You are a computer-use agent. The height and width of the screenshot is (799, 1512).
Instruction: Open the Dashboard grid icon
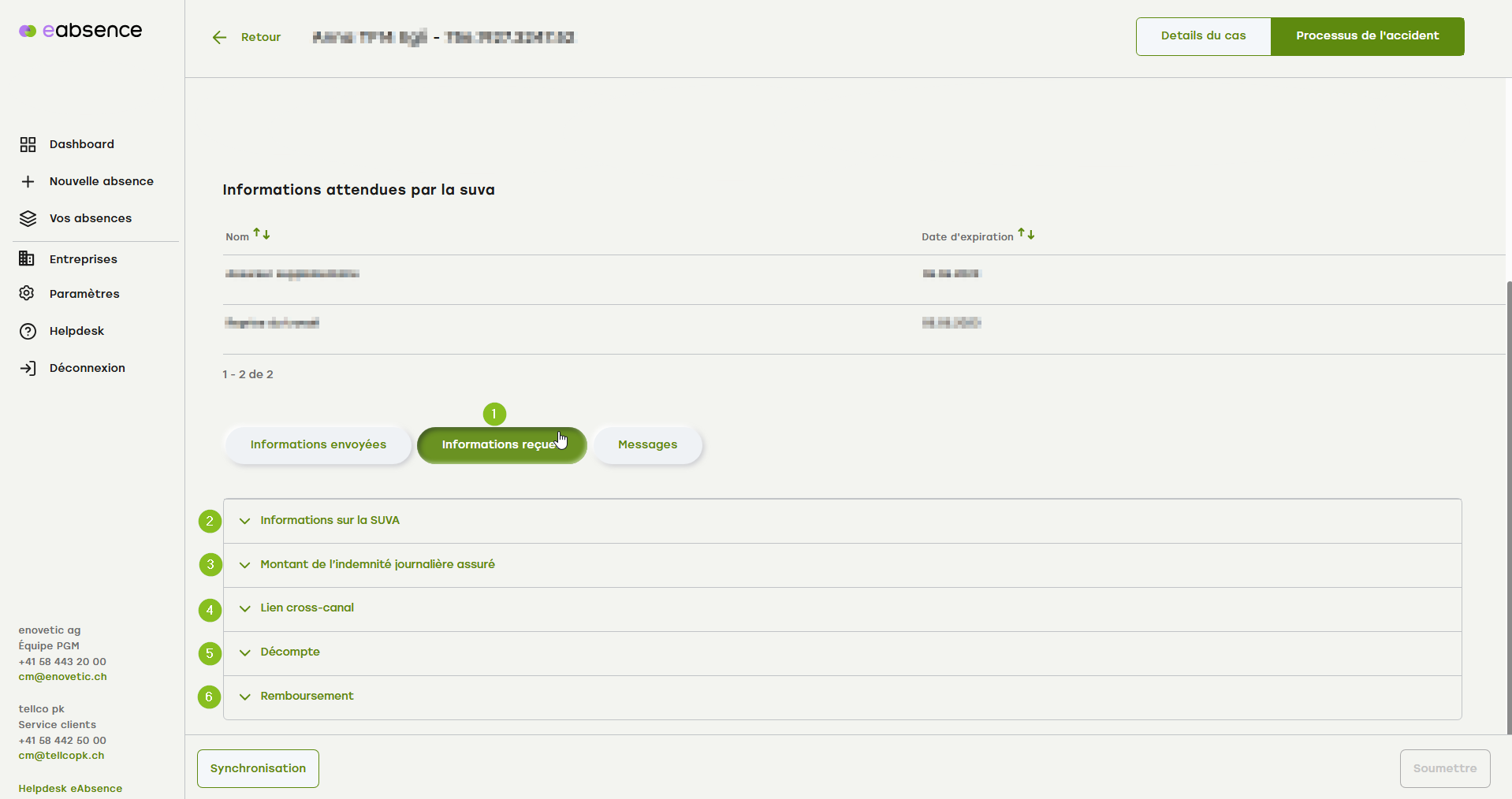pyautogui.click(x=28, y=144)
